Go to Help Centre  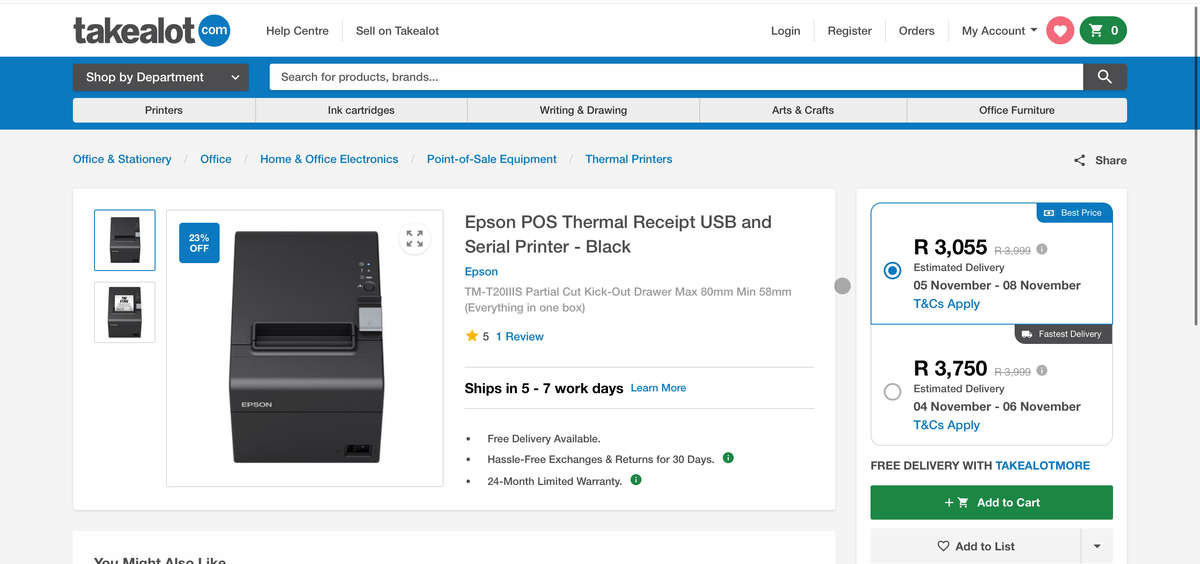297,31
